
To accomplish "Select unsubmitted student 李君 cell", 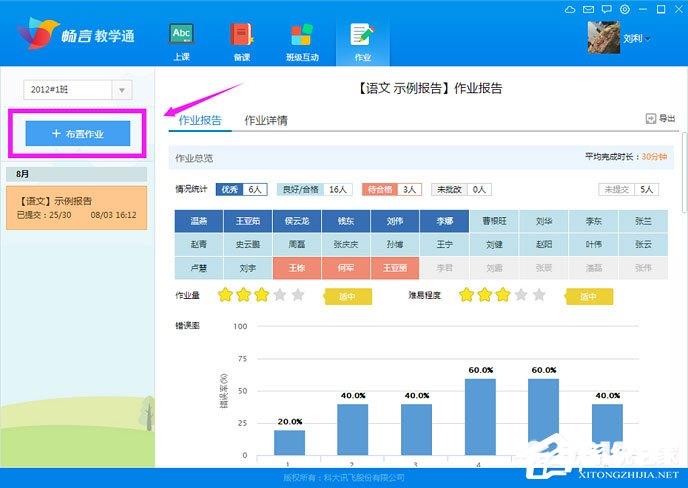I will (x=444, y=268).
